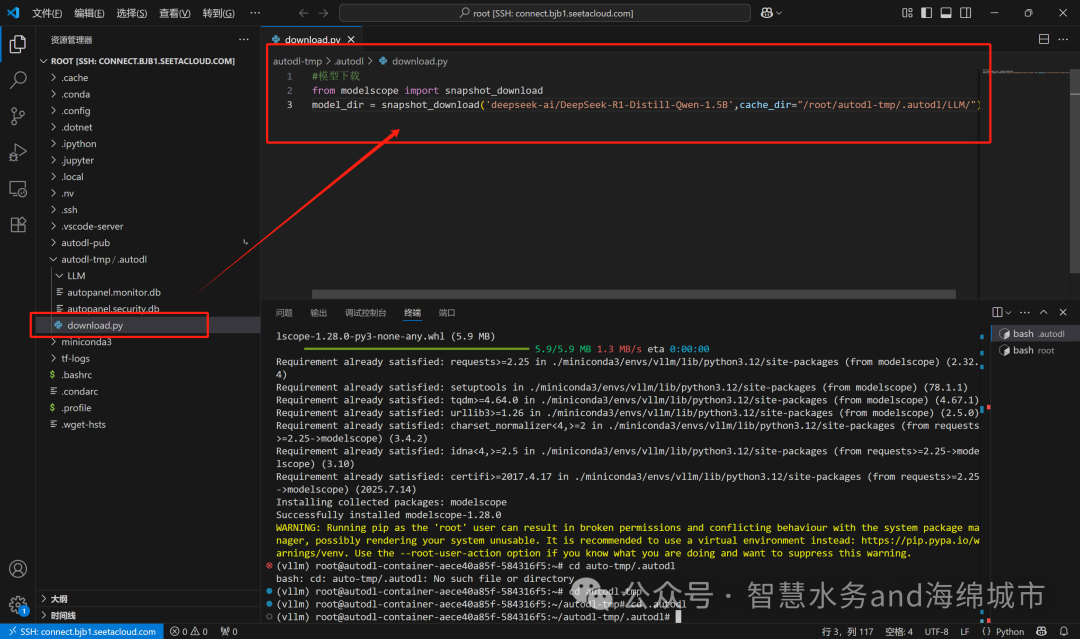Click the SSH remote status indicator

(x=82, y=631)
